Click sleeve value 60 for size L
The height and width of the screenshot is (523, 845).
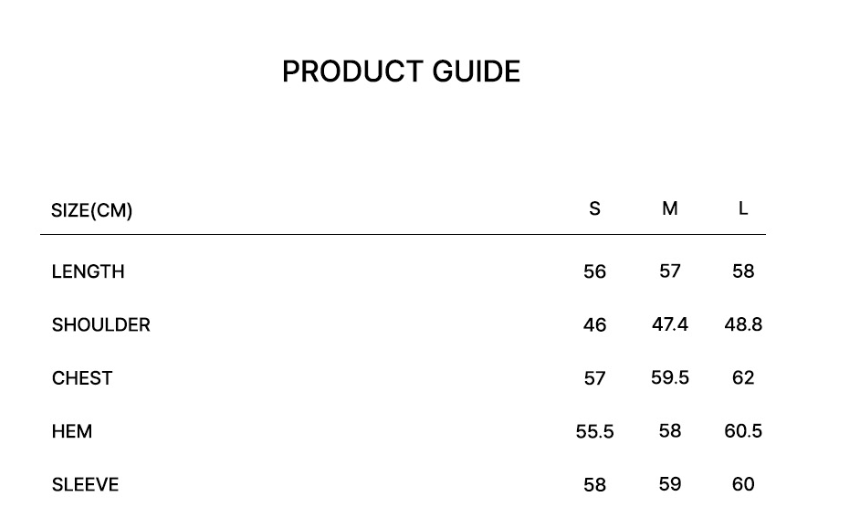(743, 484)
